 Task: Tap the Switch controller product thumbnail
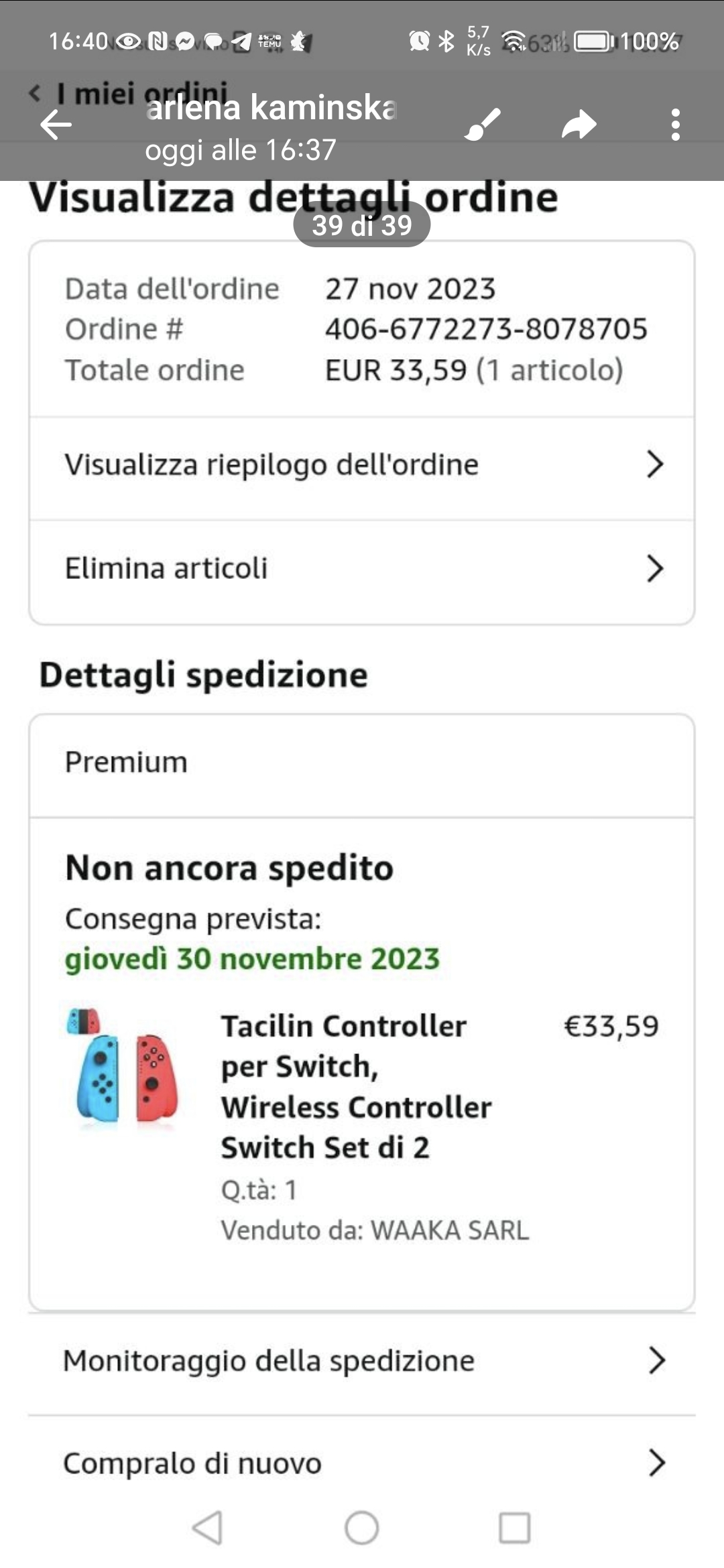coord(123,1067)
